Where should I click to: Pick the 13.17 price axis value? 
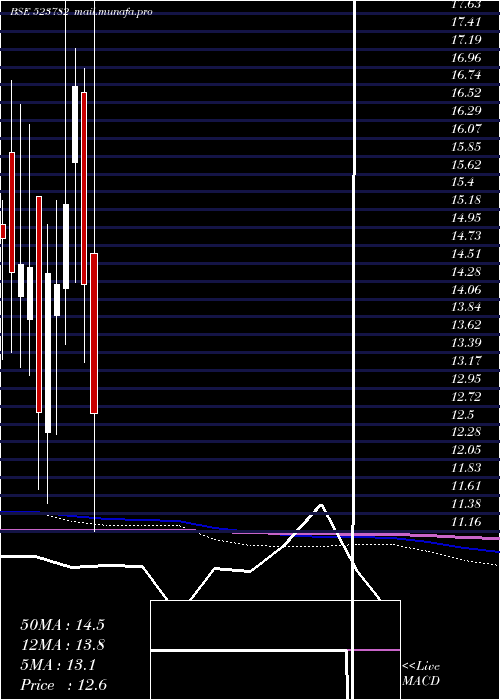(466, 361)
